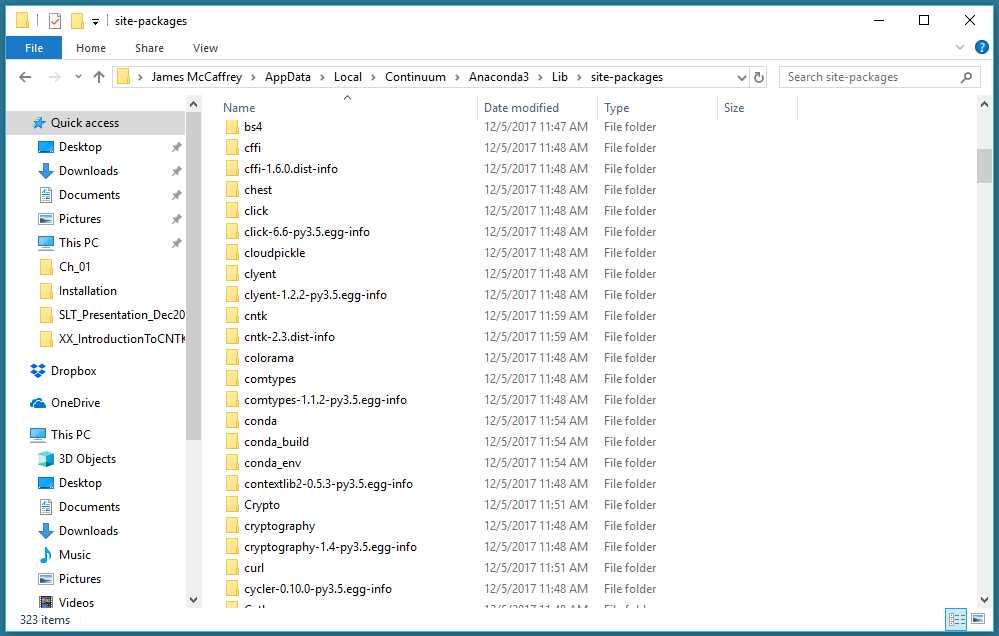Image resolution: width=999 pixels, height=636 pixels.
Task: Open the Help question mark icon
Action: (982, 47)
